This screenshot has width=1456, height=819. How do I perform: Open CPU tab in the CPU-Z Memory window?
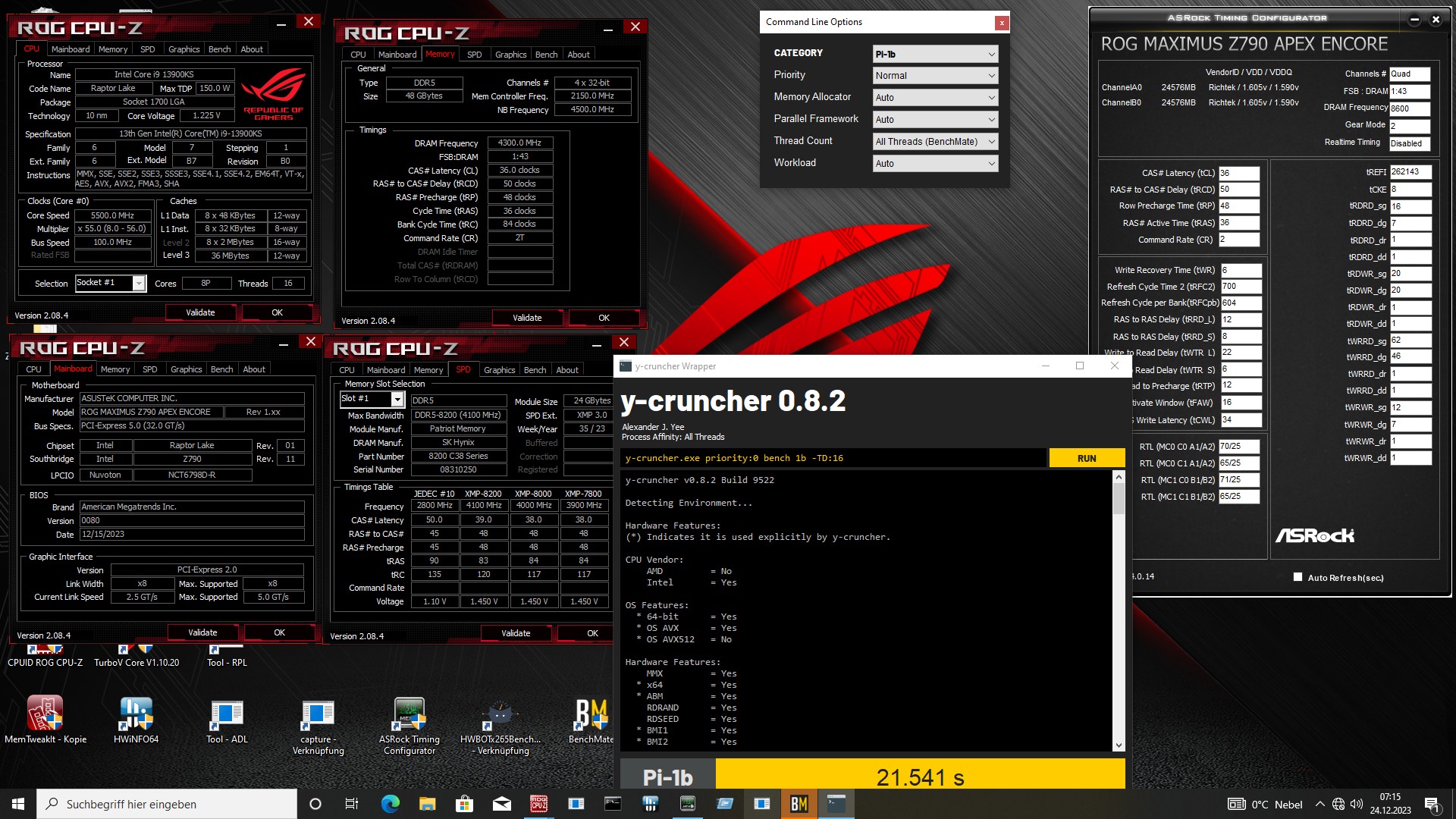(x=358, y=55)
